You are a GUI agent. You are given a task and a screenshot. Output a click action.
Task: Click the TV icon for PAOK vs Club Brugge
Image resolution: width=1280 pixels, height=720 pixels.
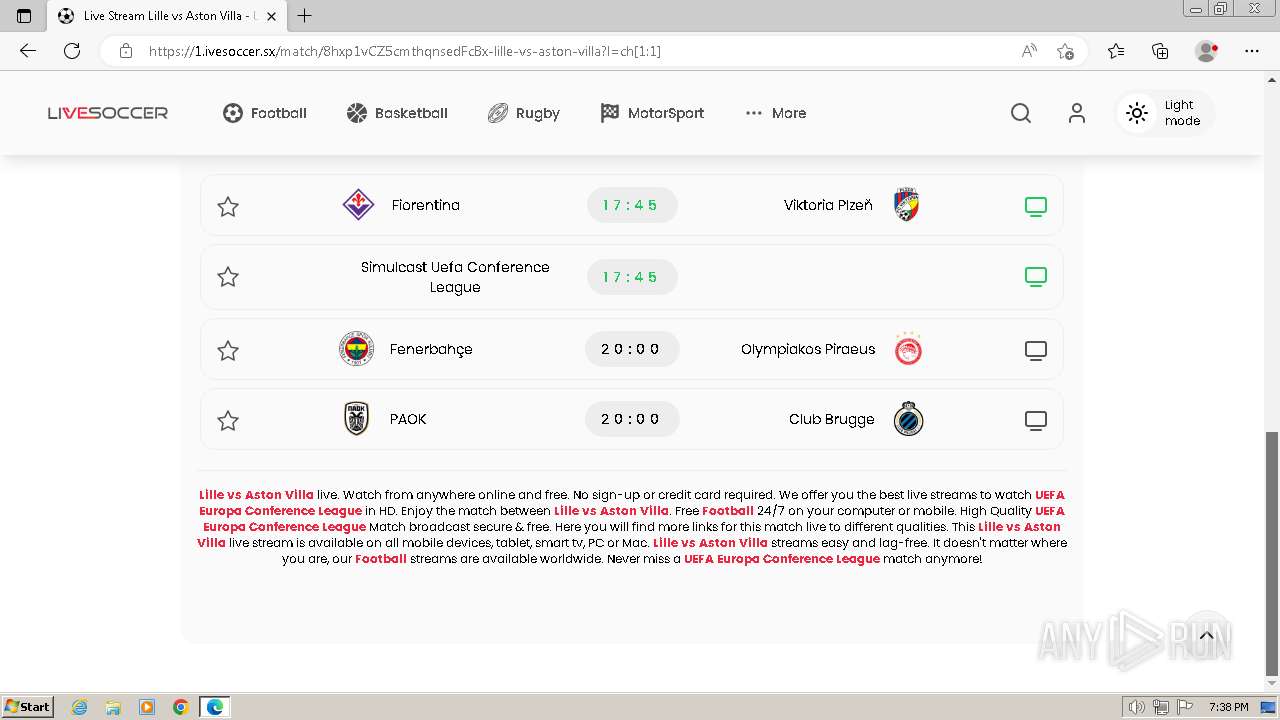click(x=1036, y=421)
